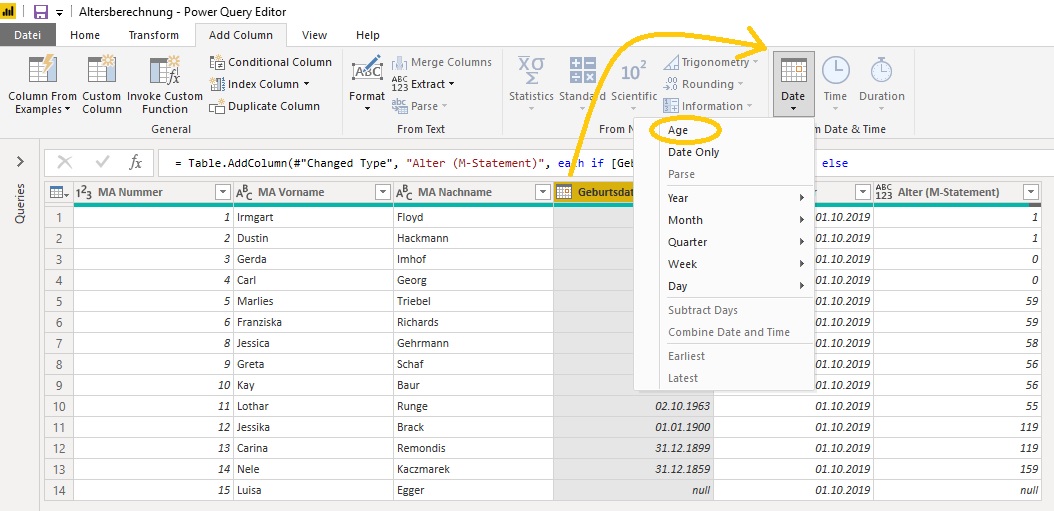
Task: Click the save icon in title bar
Action: click(41, 12)
